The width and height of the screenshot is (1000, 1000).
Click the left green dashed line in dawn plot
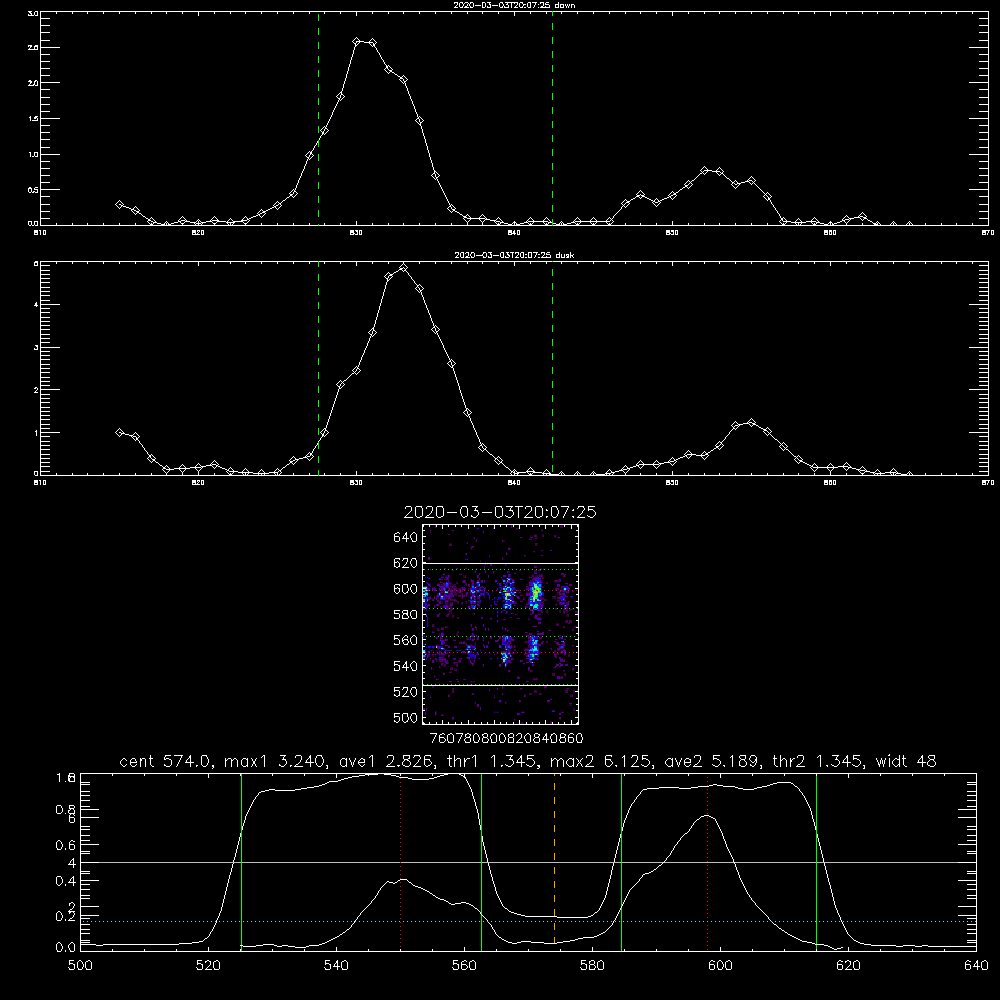[x=318, y=118]
